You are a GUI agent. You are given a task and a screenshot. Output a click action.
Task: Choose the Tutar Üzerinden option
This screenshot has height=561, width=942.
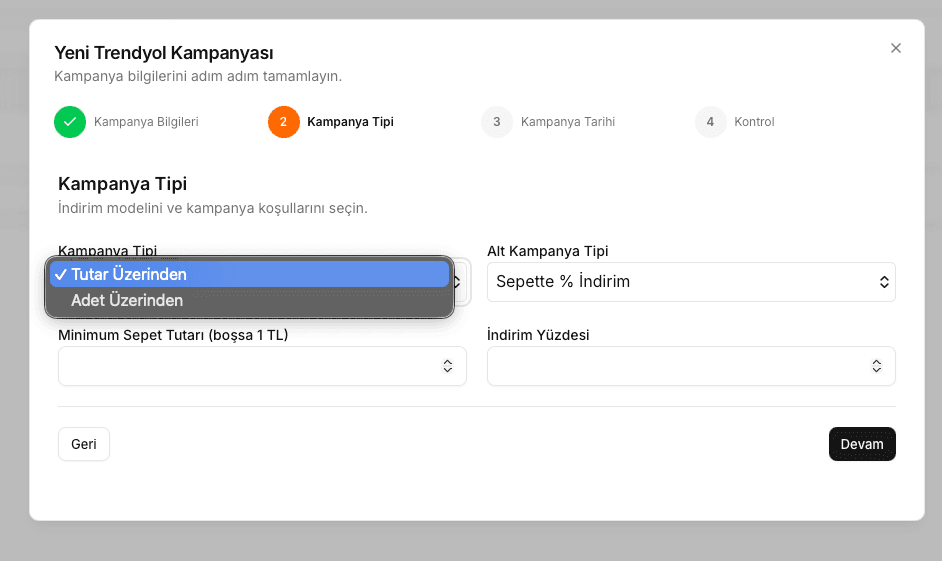(x=249, y=274)
